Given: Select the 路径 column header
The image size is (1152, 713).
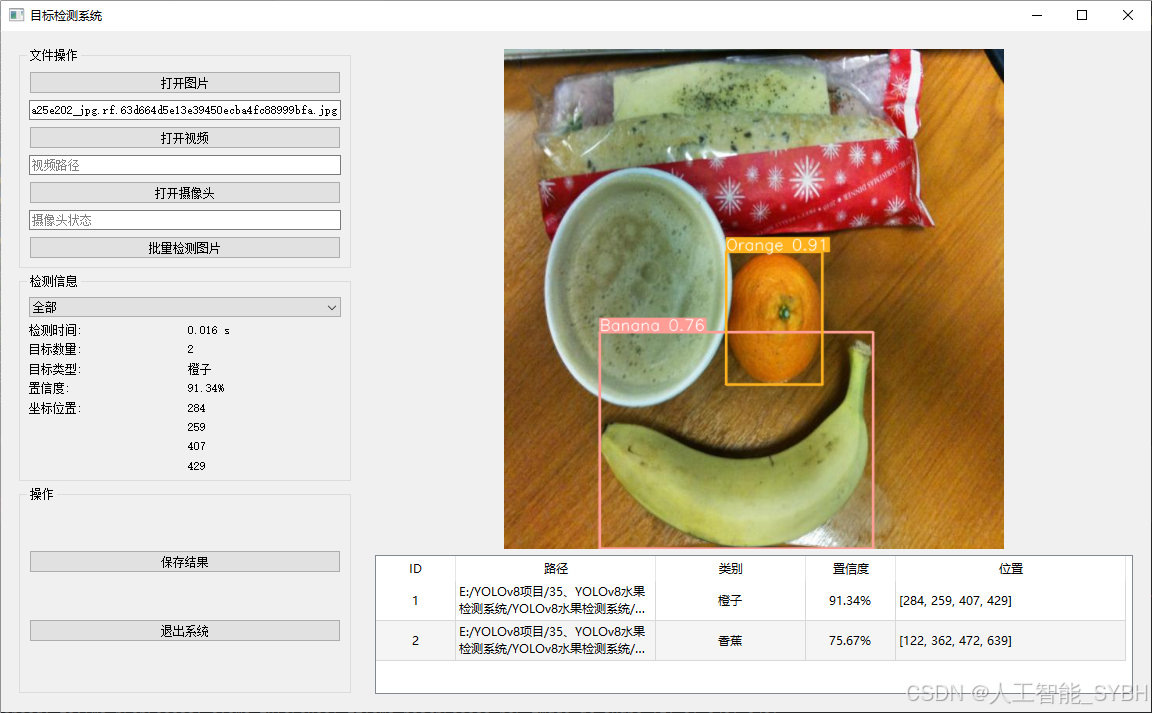Looking at the screenshot, I should pyautogui.click(x=555, y=568).
